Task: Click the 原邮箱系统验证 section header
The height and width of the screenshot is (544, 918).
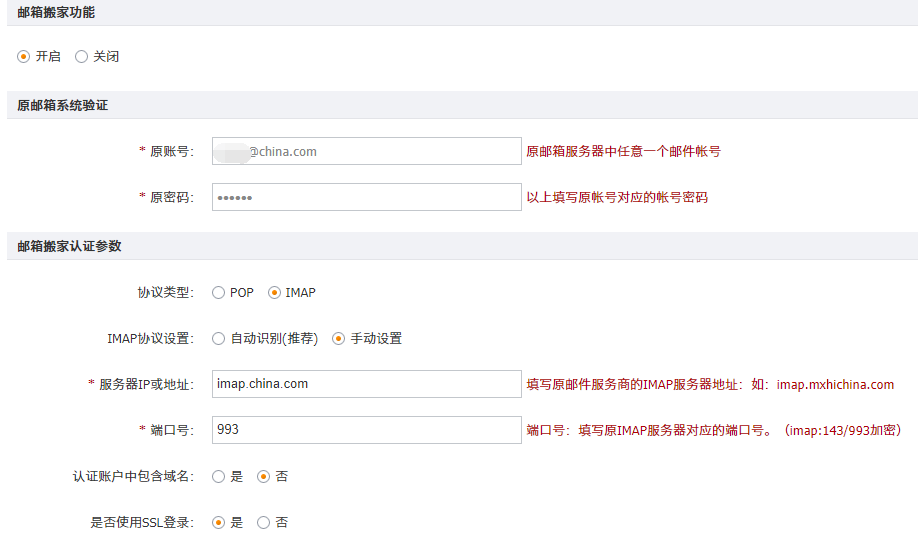Action: tap(62, 105)
